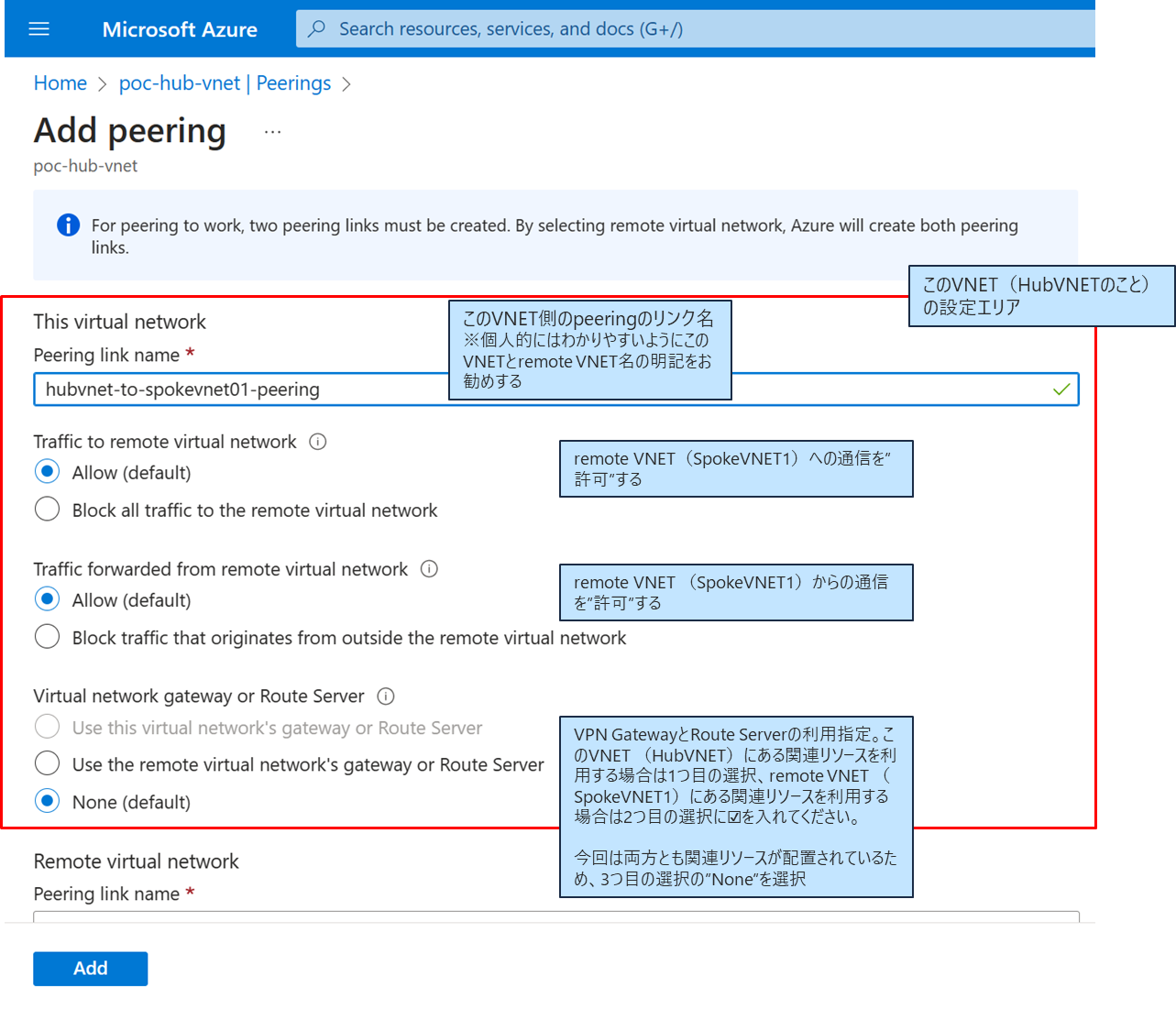Select None (default) gateway option
Viewport: 1176px width, 1009px height.
[47, 801]
